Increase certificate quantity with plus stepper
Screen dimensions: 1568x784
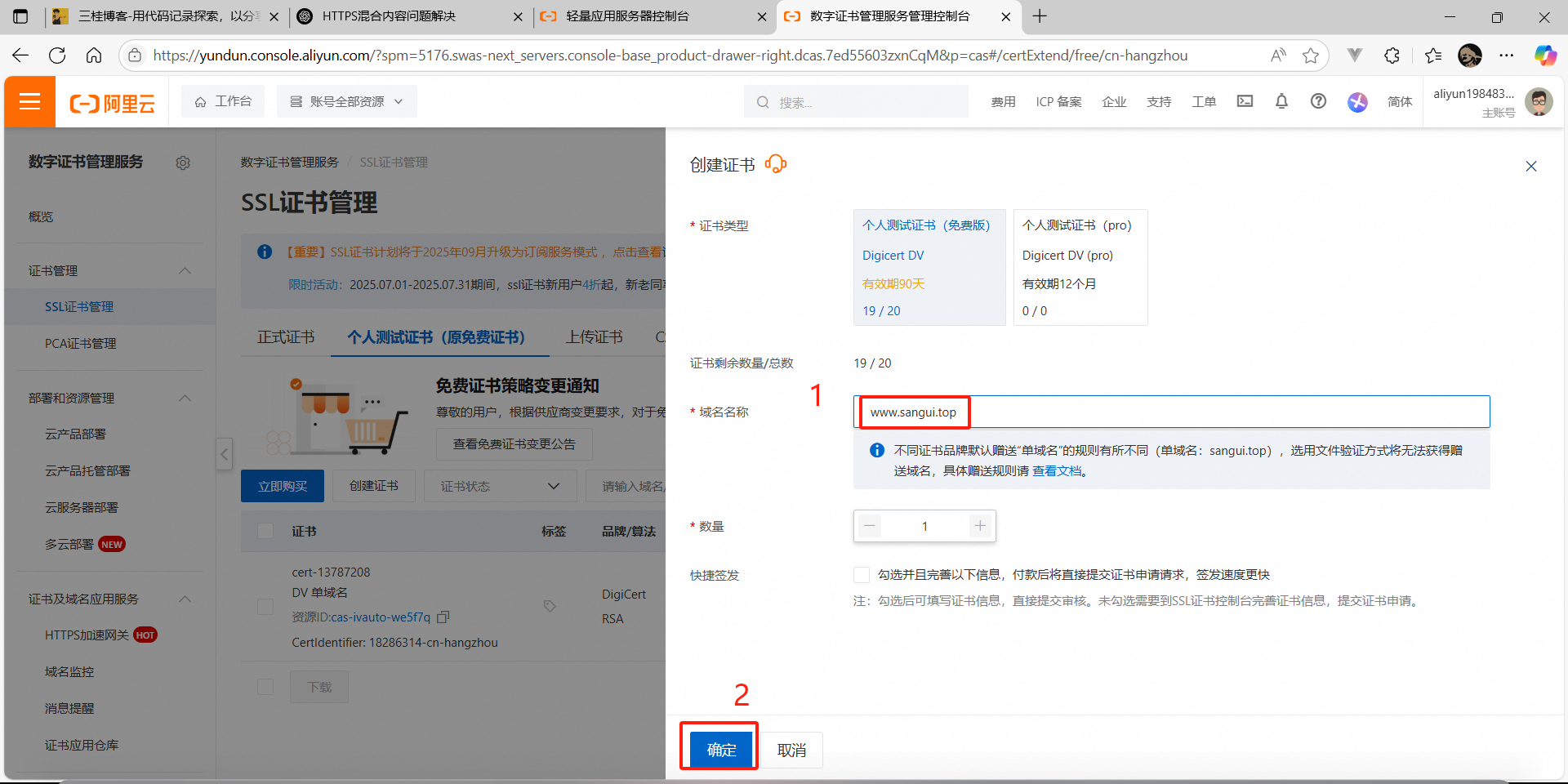pyautogui.click(x=980, y=526)
